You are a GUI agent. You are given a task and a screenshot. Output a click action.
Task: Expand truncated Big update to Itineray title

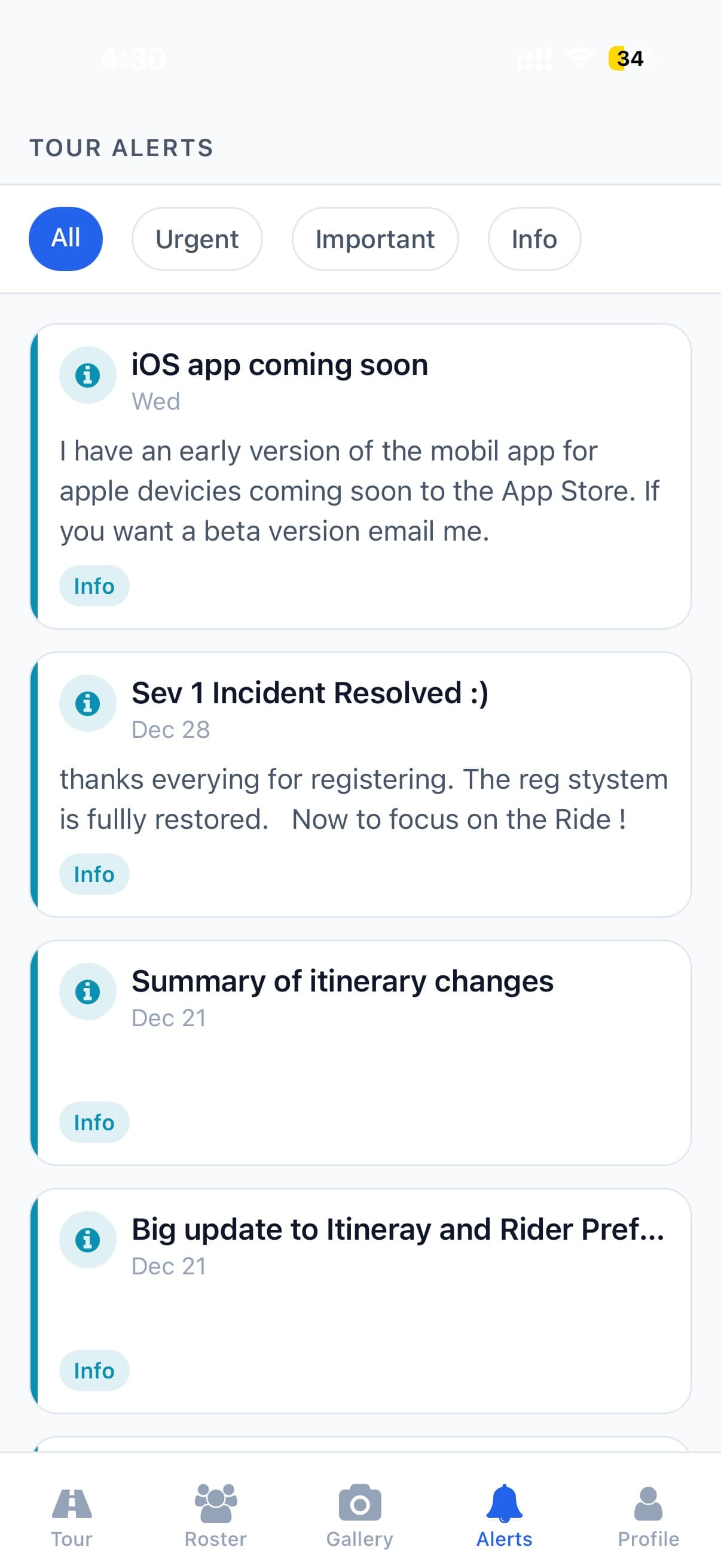[x=398, y=1230]
